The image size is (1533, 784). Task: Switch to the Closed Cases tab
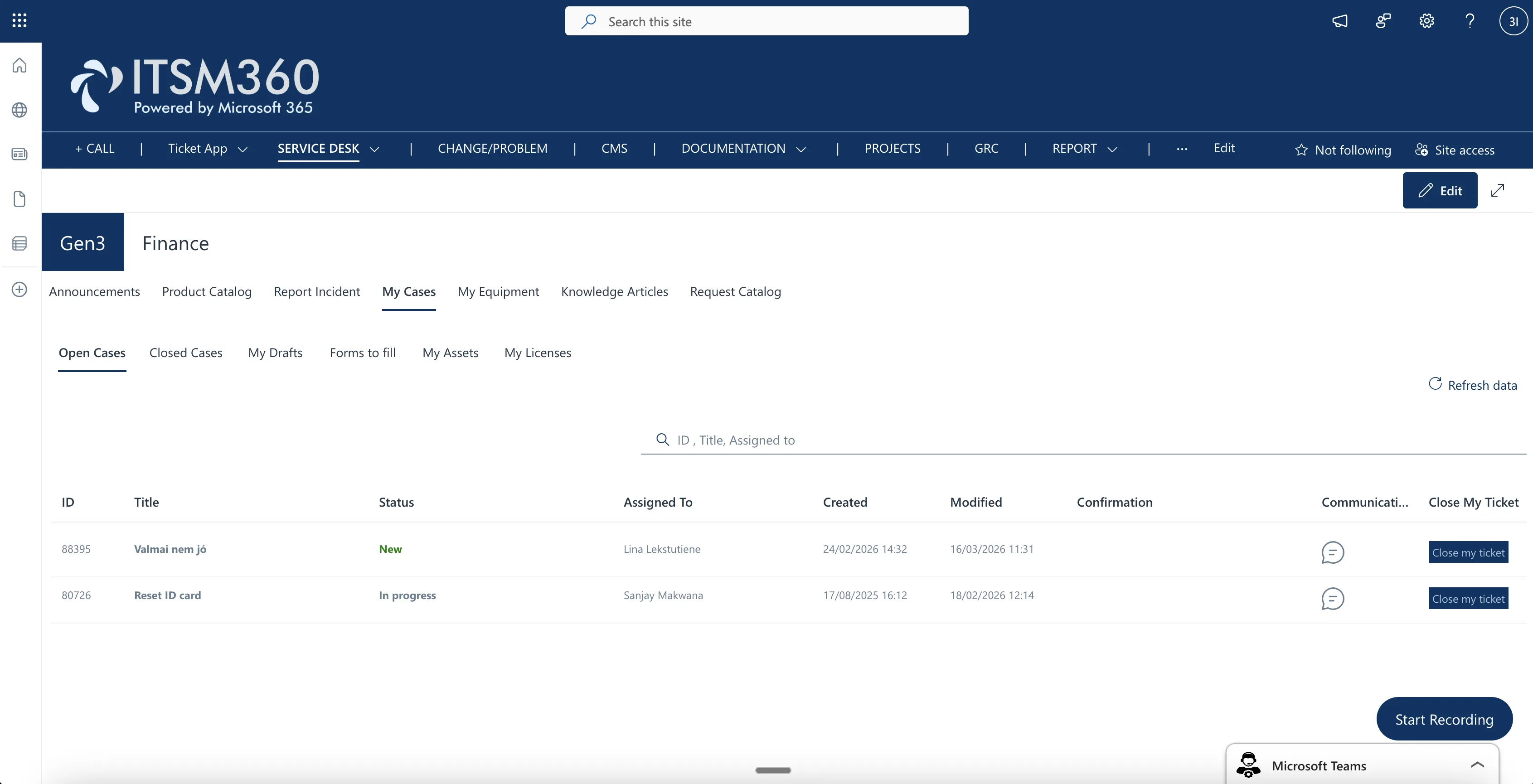(x=186, y=353)
